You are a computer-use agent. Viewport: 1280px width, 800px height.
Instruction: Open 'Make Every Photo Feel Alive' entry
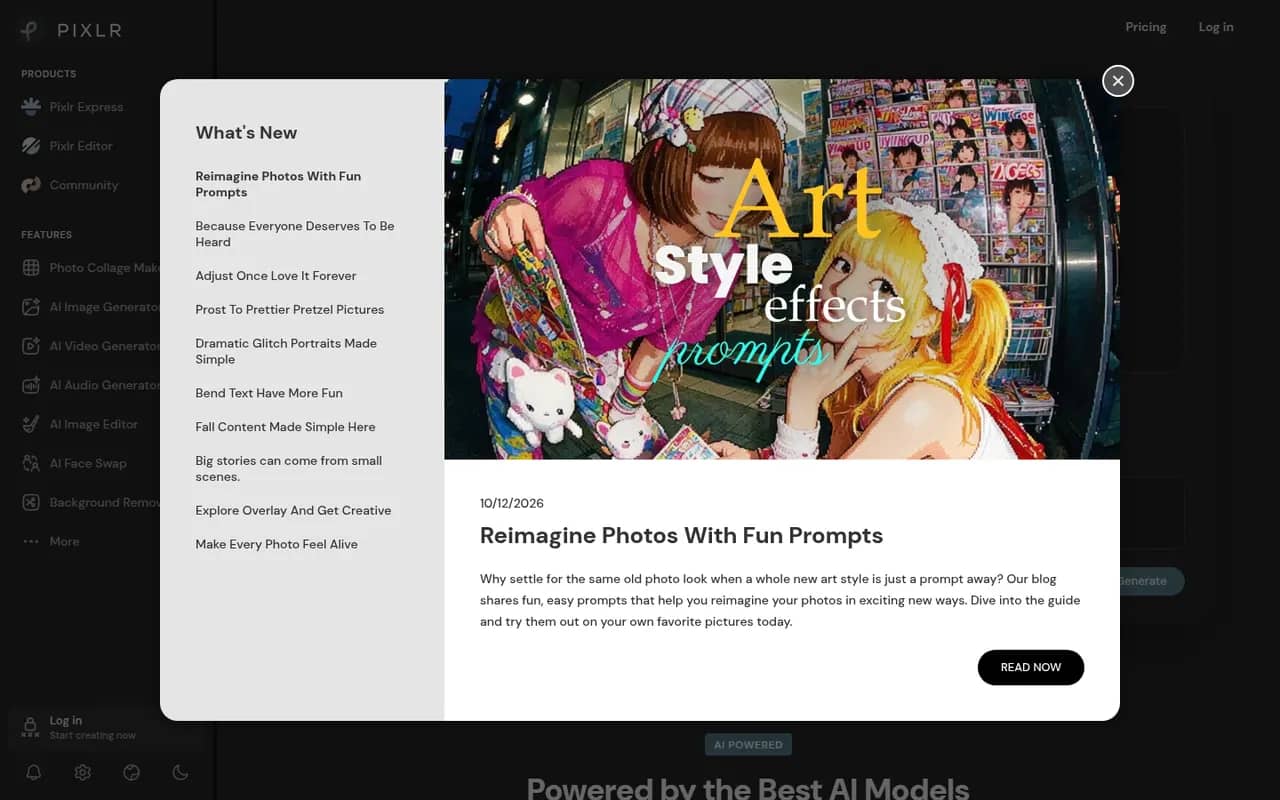277,545
